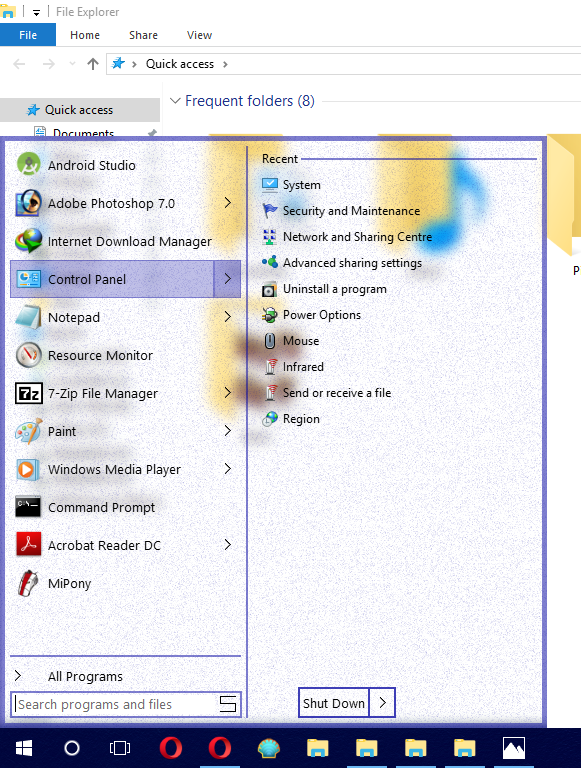Viewport: 581px width, 768px height.
Task: Click Quick access in address bar
Action: (180, 64)
